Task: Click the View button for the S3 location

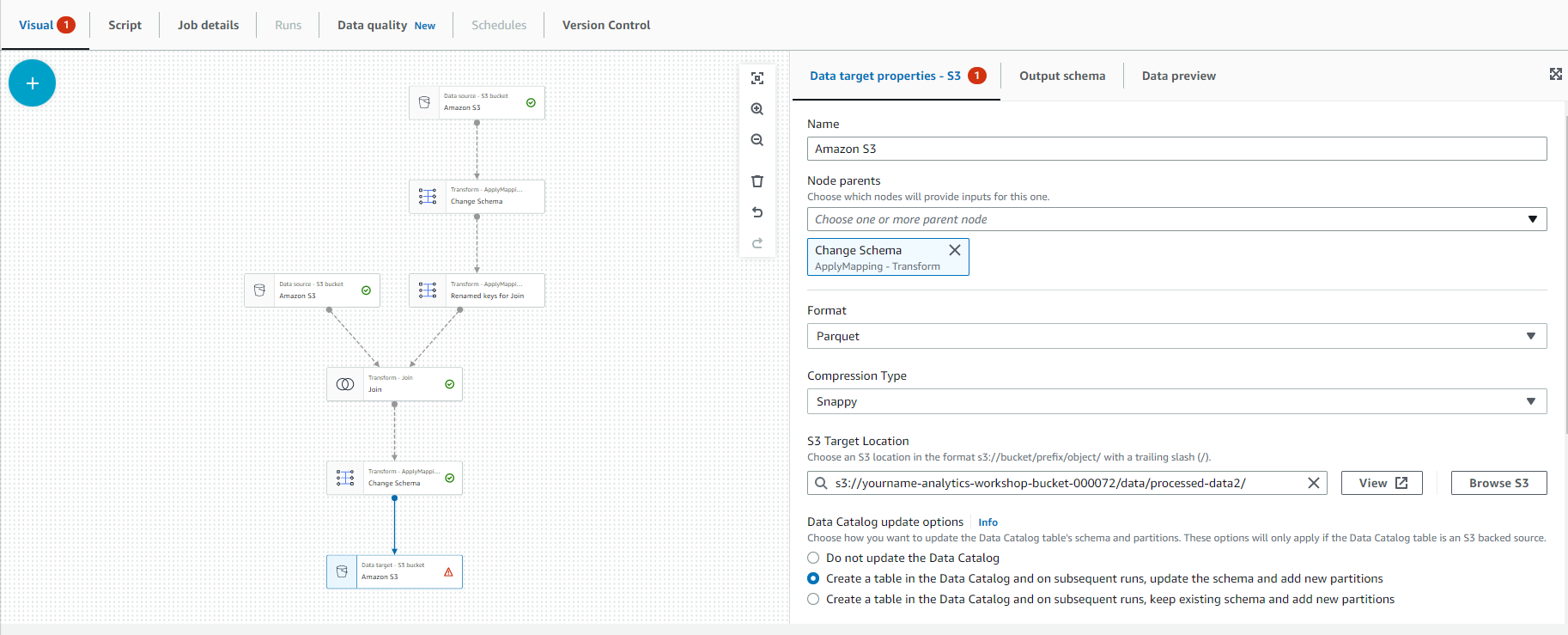Action: 1382,483
